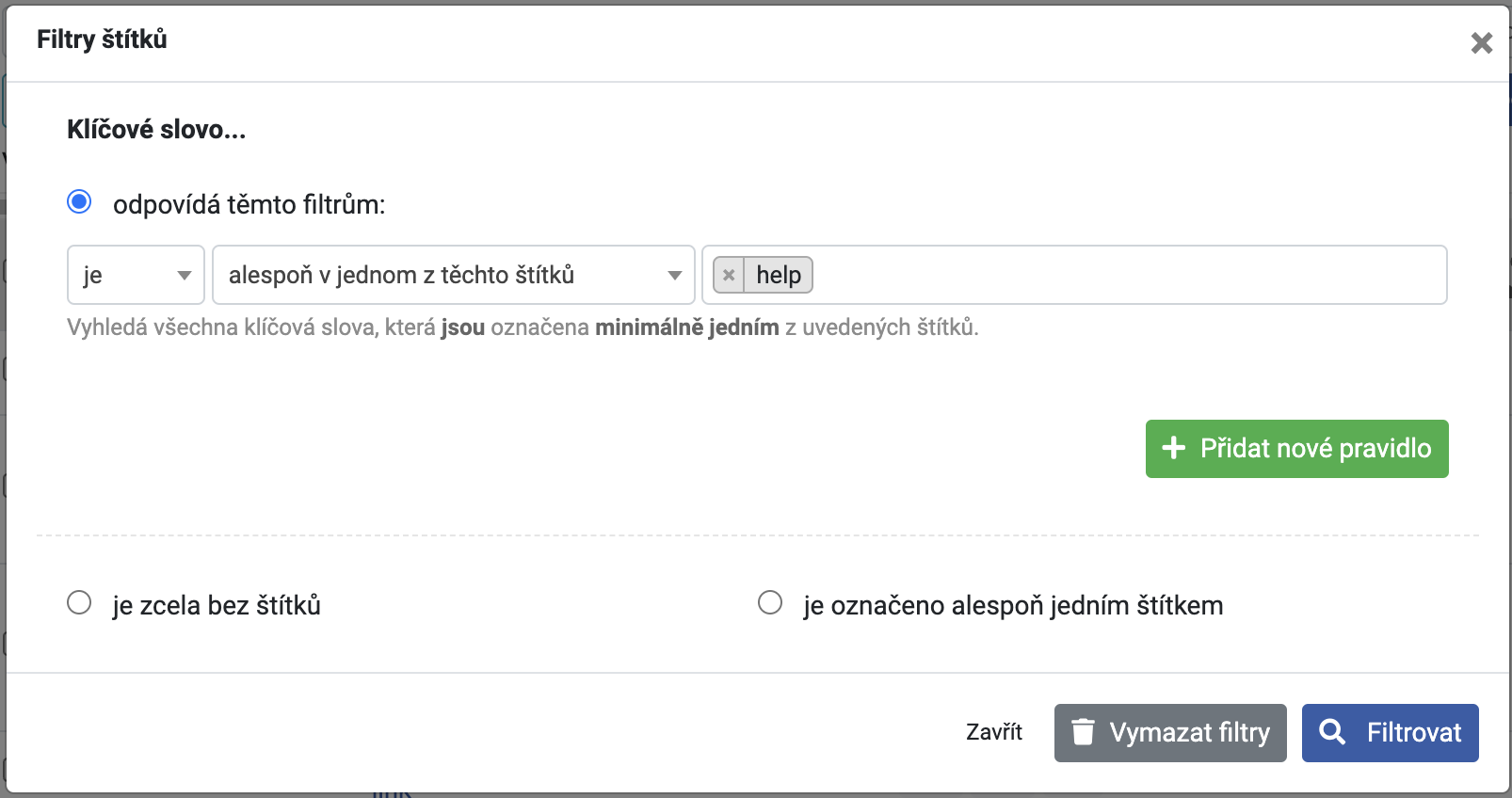Click the magnifier icon in Filtrovat button

click(x=1332, y=731)
